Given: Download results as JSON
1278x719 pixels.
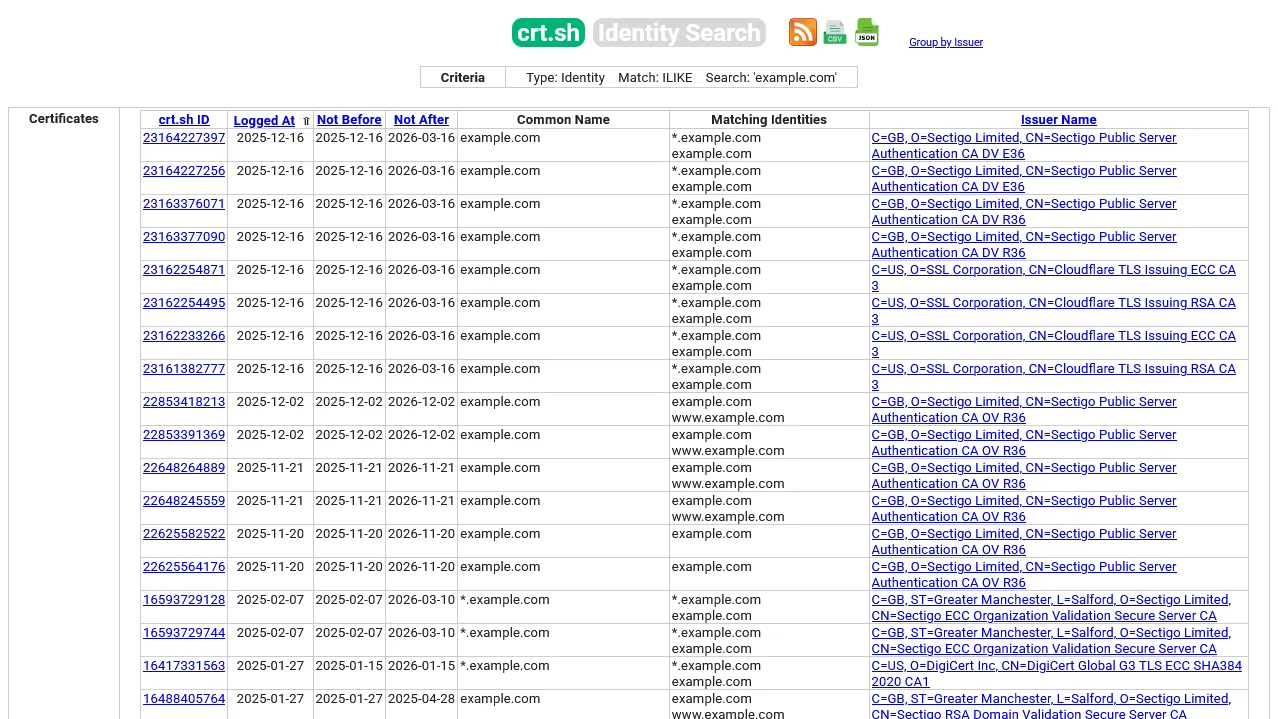Looking at the screenshot, I should point(866,32).
